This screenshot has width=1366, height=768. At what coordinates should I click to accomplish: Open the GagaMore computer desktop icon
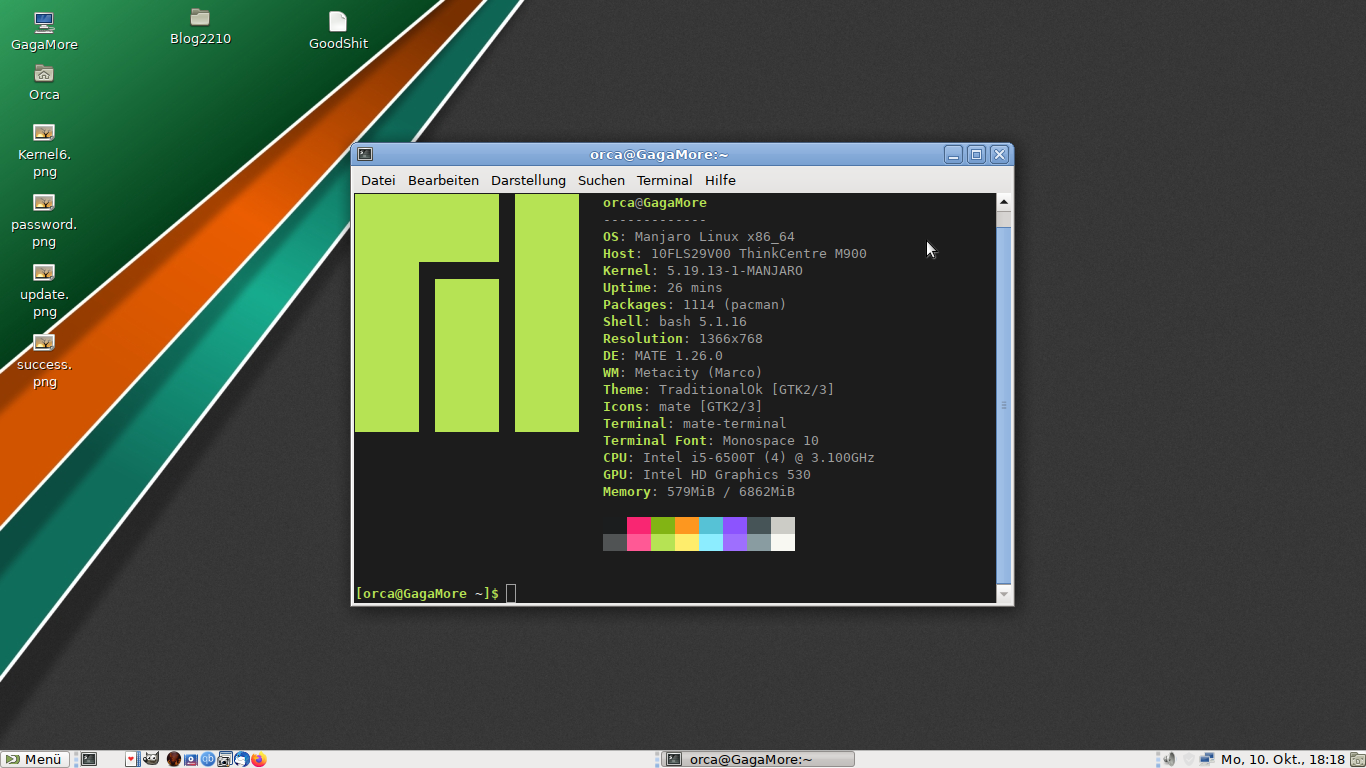(x=44, y=31)
